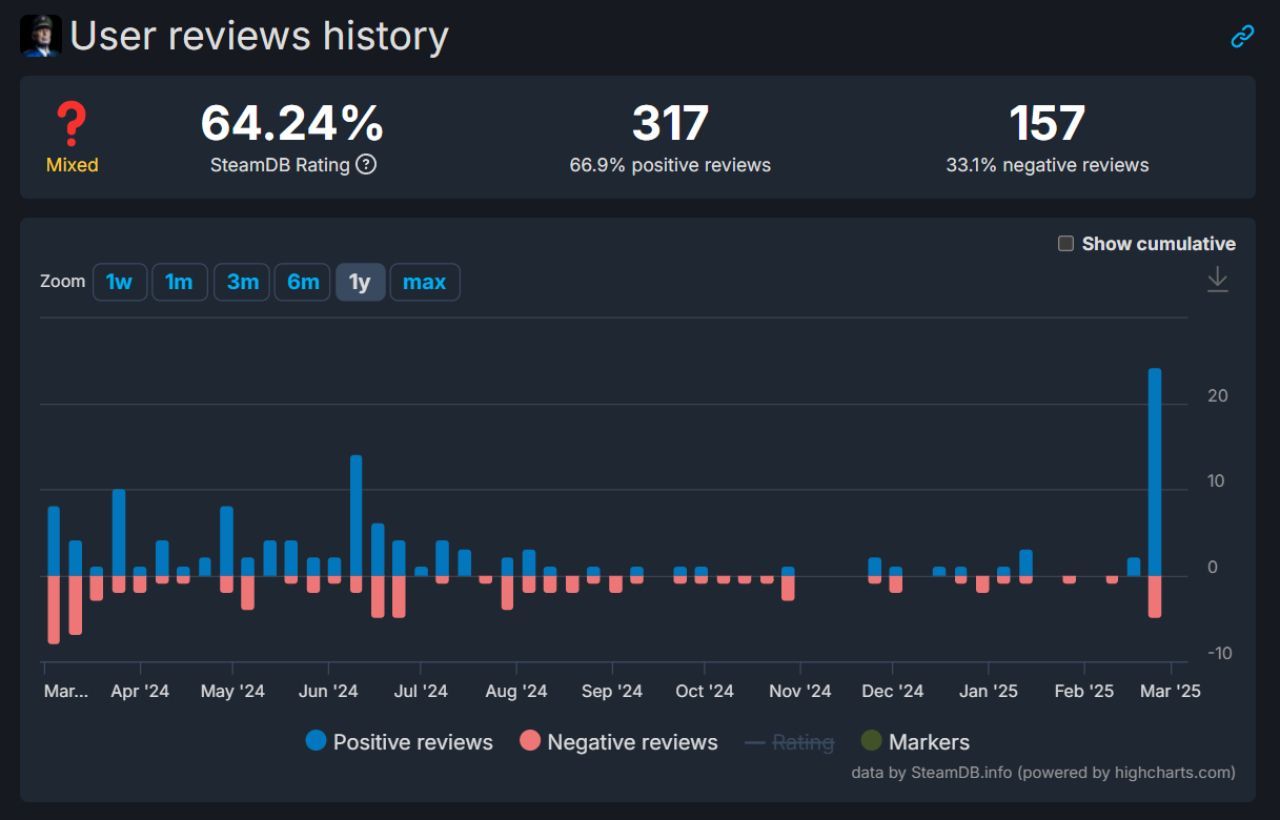Viewport: 1280px width, 820px height.
Task: Zoom chart to 6m
Action: [303, 282]
